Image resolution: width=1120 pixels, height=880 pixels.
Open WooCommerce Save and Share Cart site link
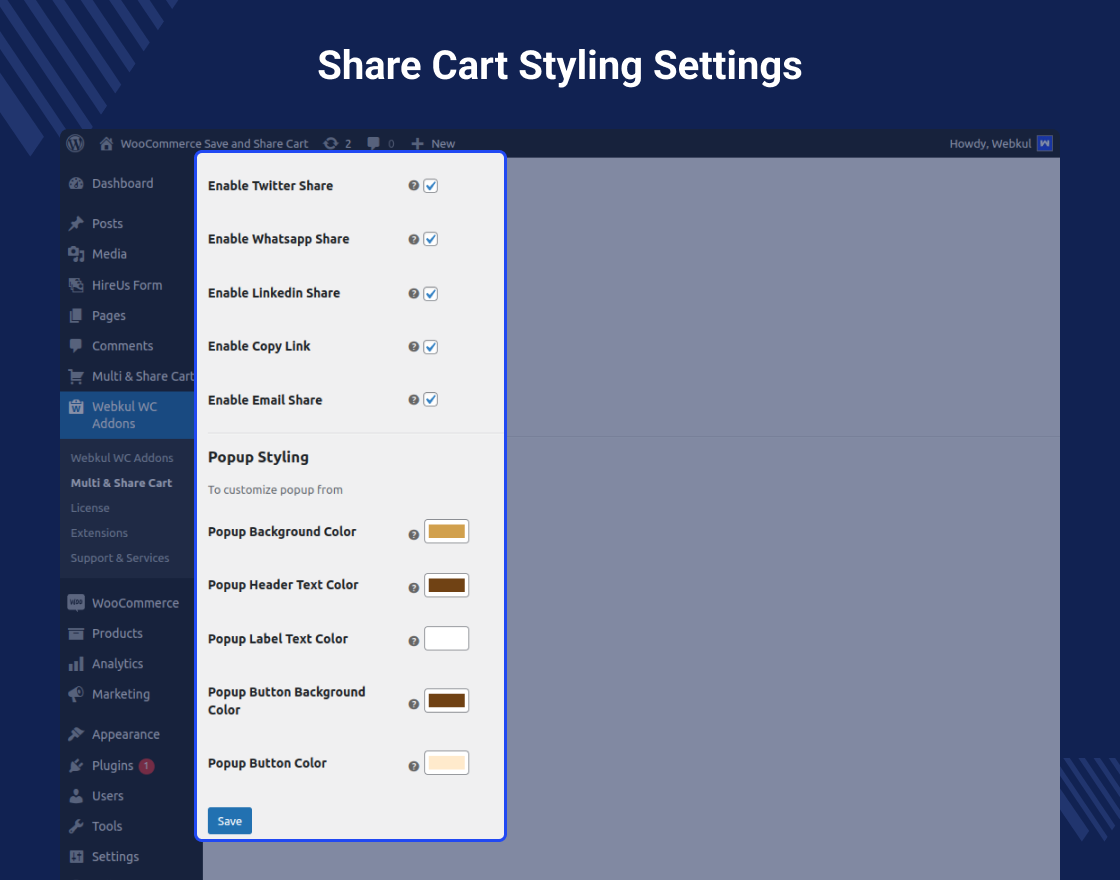[214, 144]
